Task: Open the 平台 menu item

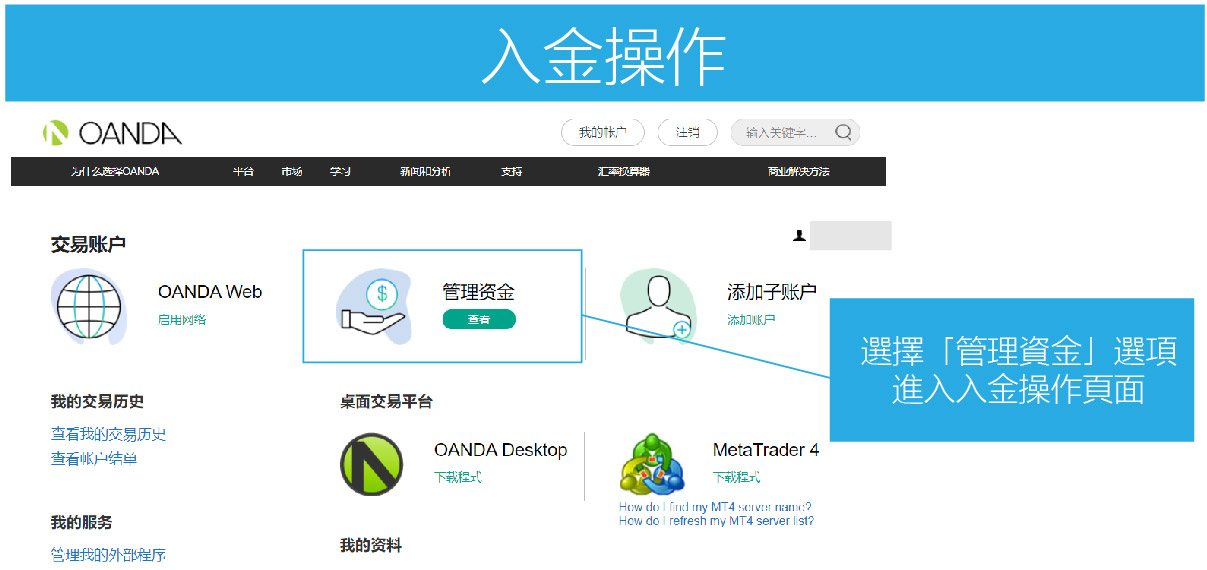Action: 243,172
